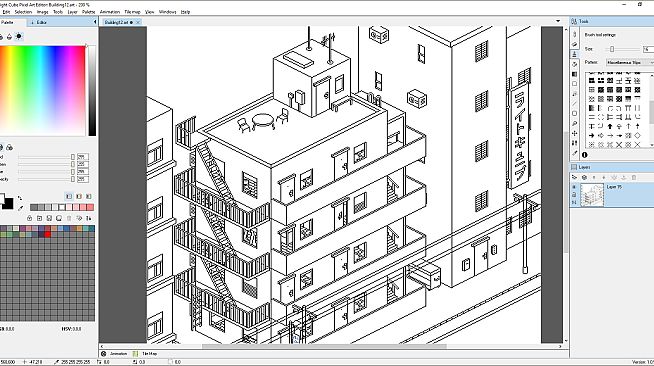Click the canvas horizontal scrollbar
Screen dimensions: 654x366
pos(324,346)
